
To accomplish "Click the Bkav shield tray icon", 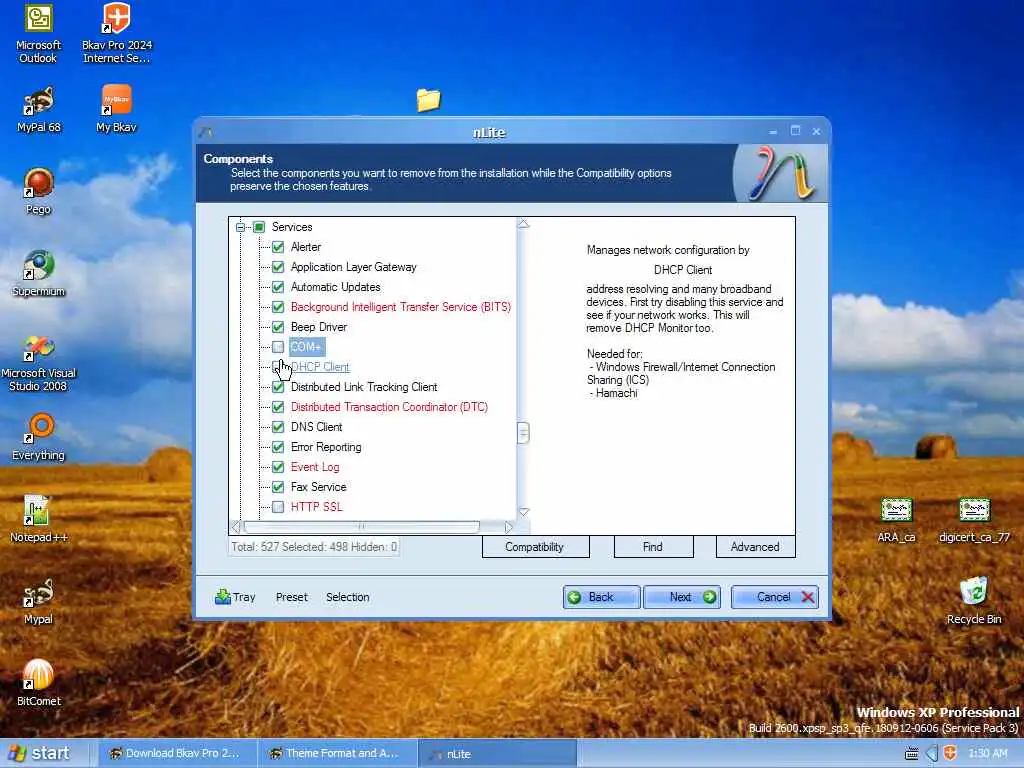I will (950, 753).
